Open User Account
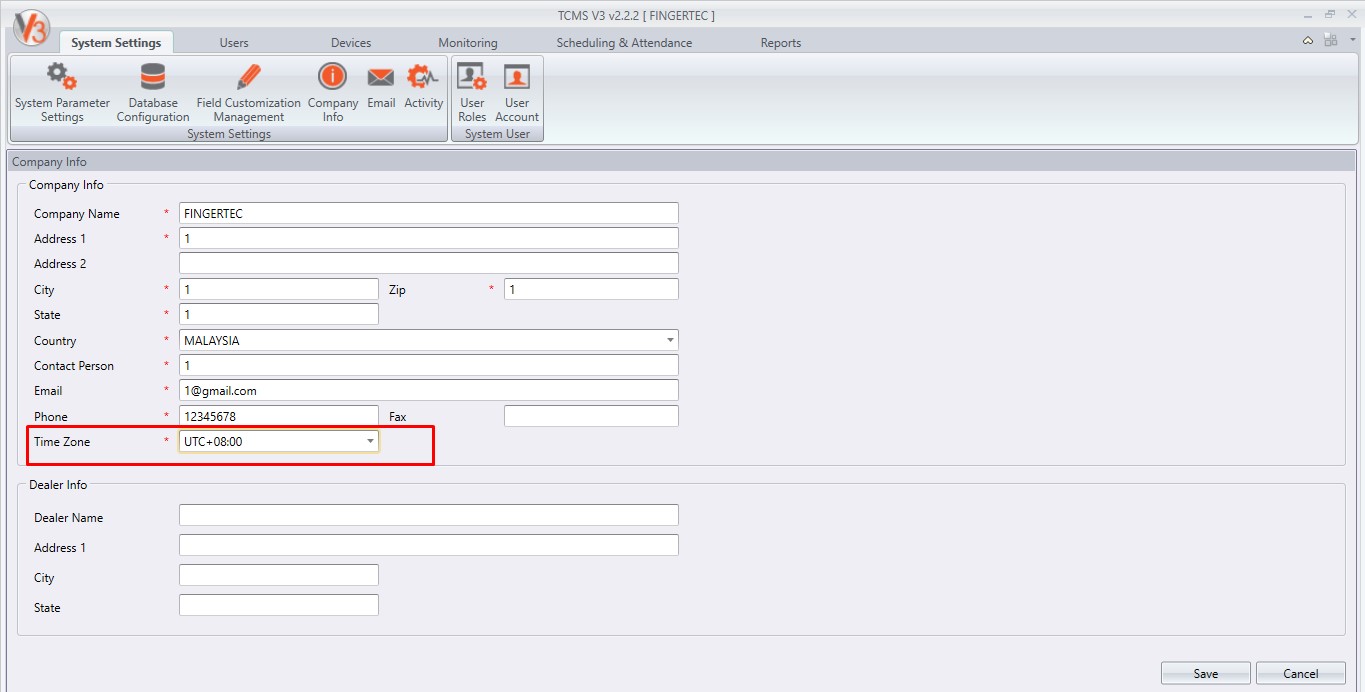The image size is (1365, 692). (x=517, y=93)
